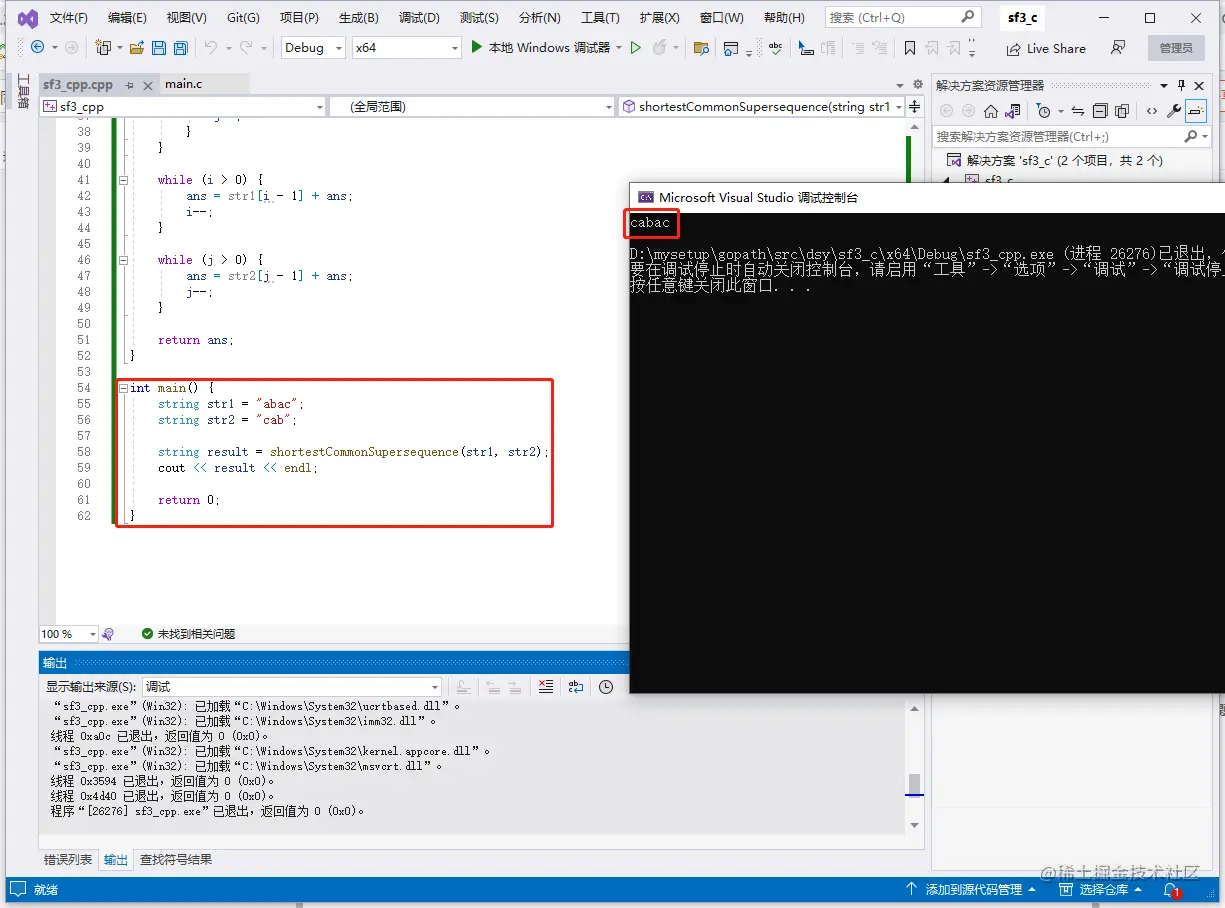
Task: Click the split editor icon beside function dropdown
Action: pyautogui.click(x=914, y=106)
